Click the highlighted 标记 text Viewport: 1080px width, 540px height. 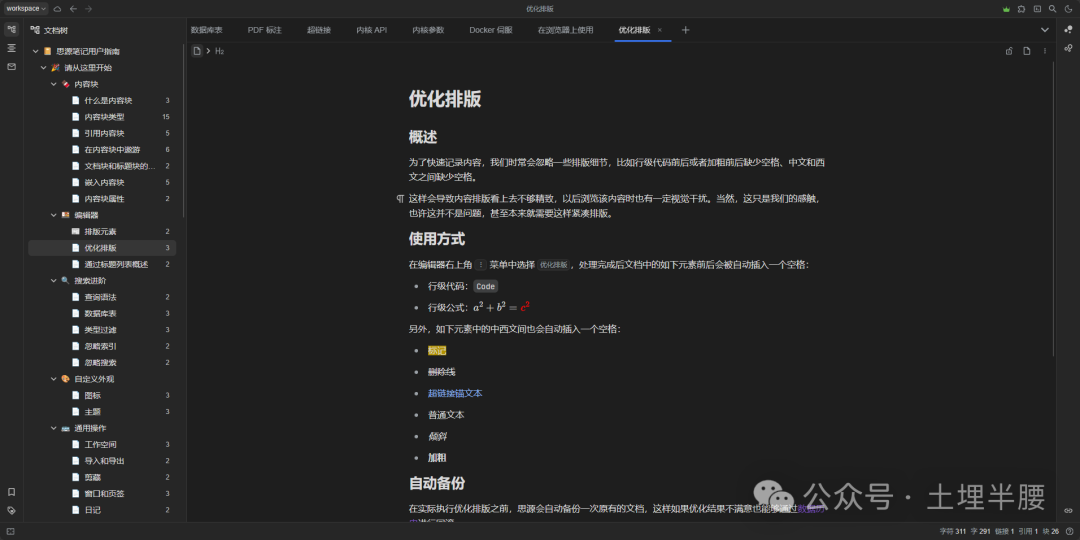tap(437, 351)
